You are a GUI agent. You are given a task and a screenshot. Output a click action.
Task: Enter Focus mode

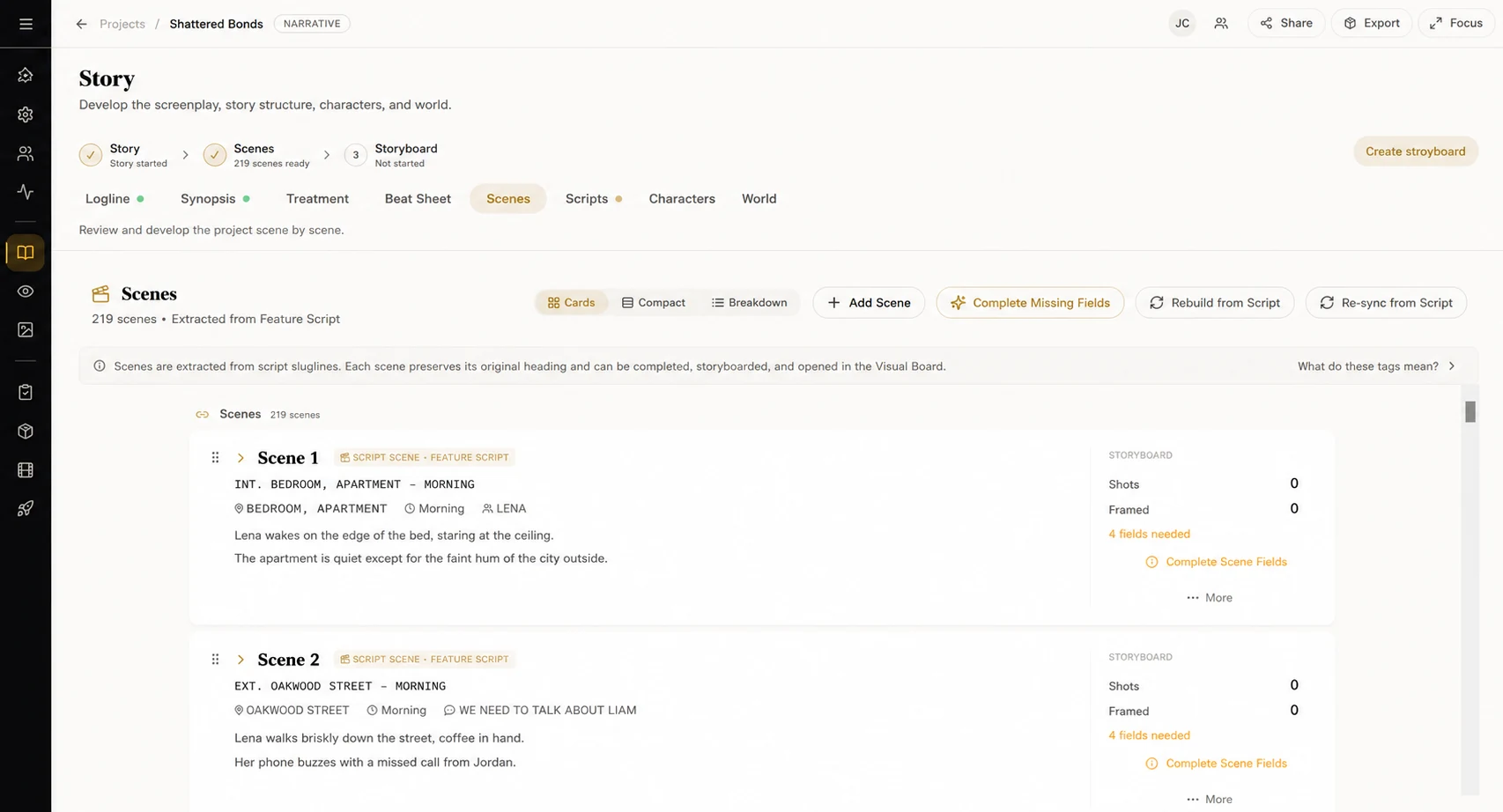coord(1456,24)
